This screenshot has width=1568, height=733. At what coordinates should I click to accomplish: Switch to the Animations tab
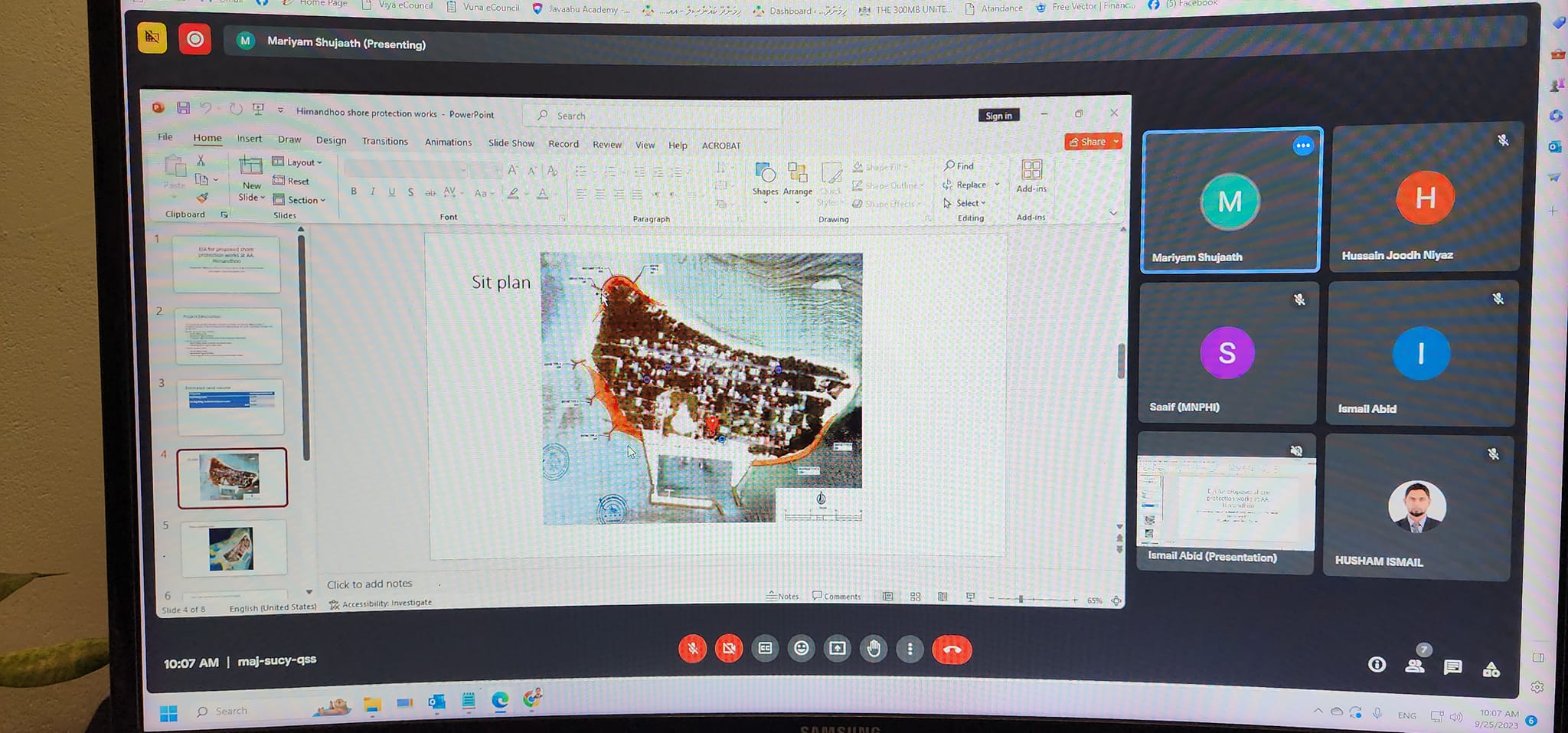(x=448, y=142)
